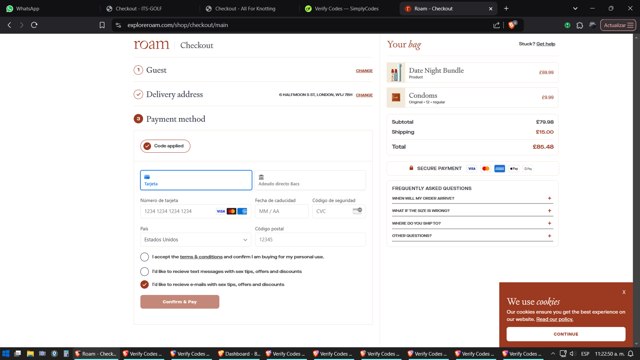Expand Other questions FAQ item
Viewport: 640px width, 360px height.
472,236
